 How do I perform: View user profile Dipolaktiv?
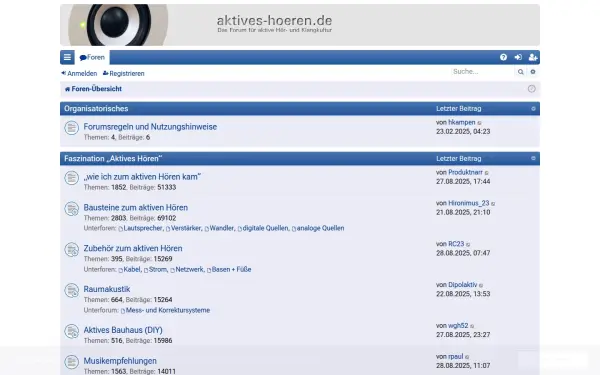pos(462,285)
